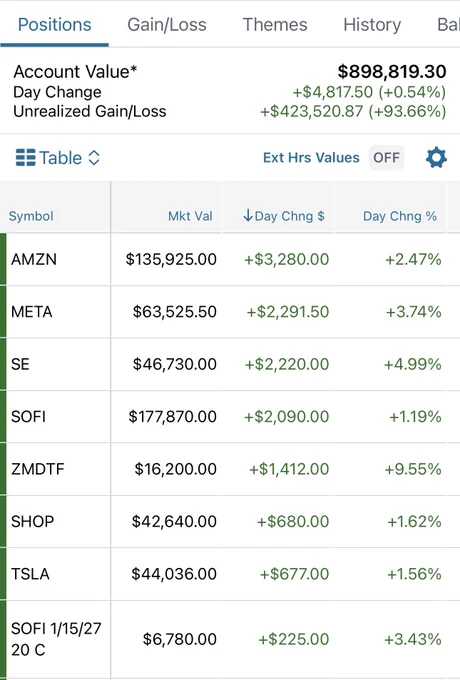Switch to the Gain/Loss tab

pos(167,25)
